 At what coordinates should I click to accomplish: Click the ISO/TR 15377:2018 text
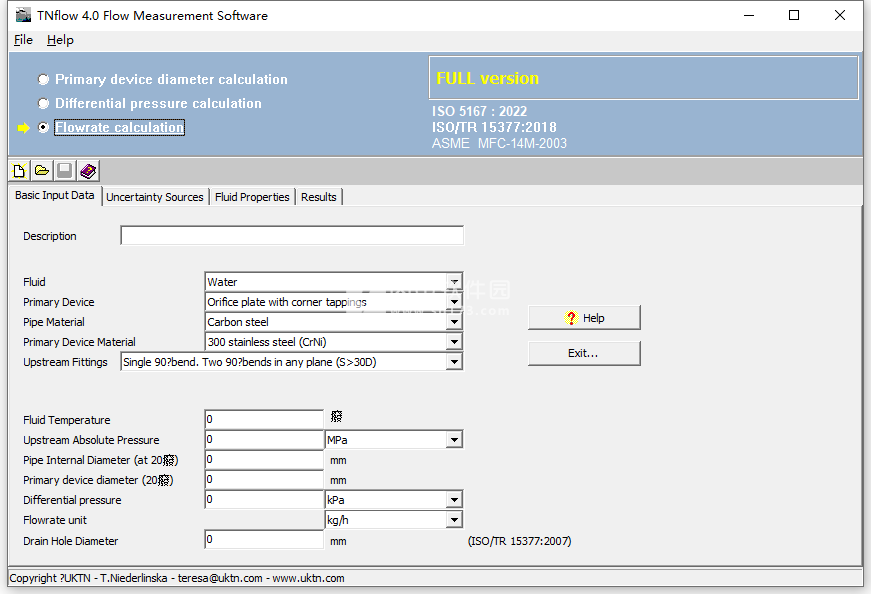click(x=494, y=127)
